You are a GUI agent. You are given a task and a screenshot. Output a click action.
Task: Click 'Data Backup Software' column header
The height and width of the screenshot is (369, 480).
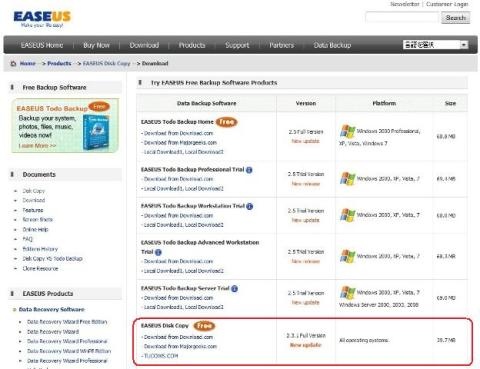click(206, 103)
